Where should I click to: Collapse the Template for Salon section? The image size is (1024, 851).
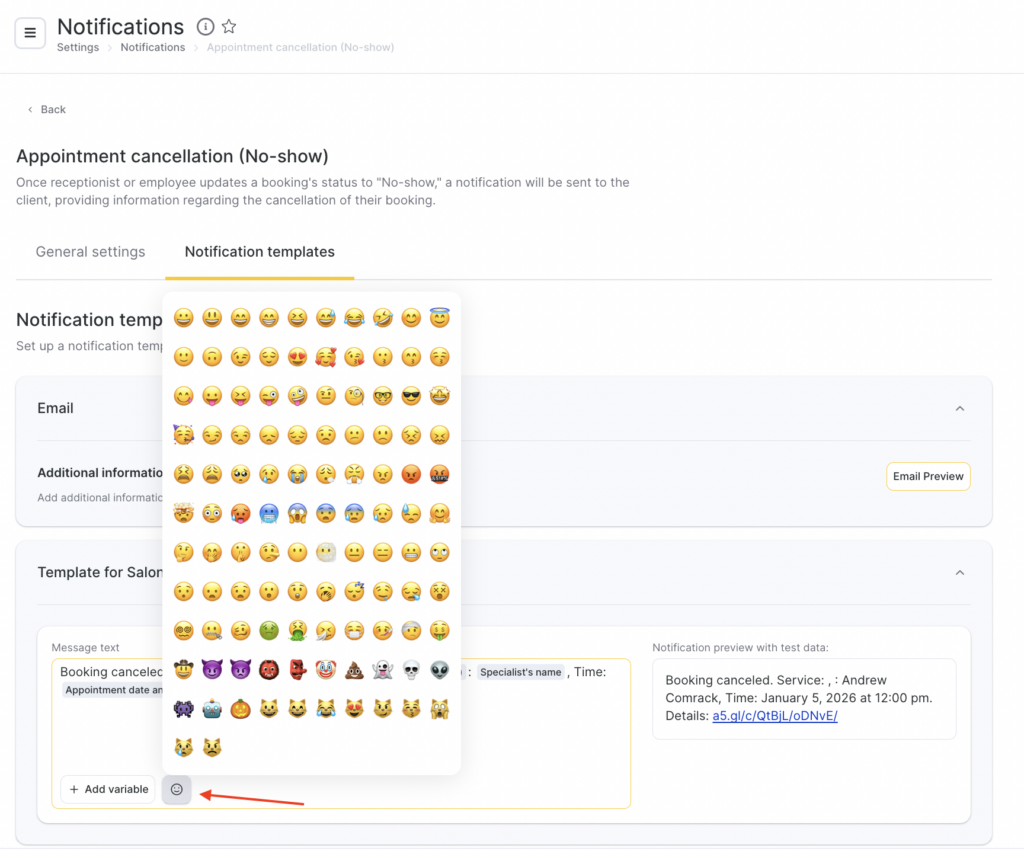pos(960,573)
